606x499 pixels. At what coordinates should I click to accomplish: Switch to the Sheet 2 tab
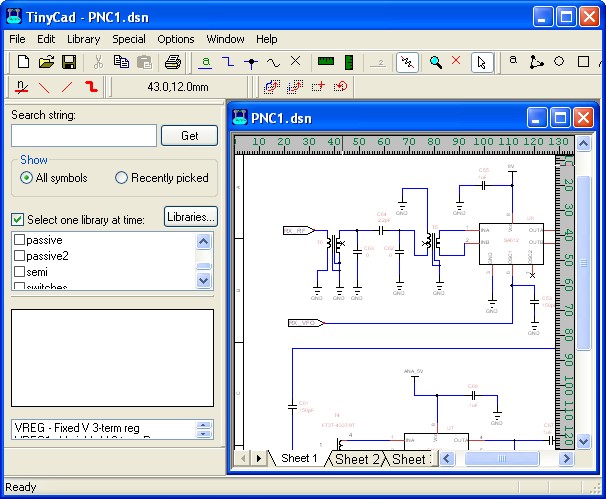coord(357,459)
